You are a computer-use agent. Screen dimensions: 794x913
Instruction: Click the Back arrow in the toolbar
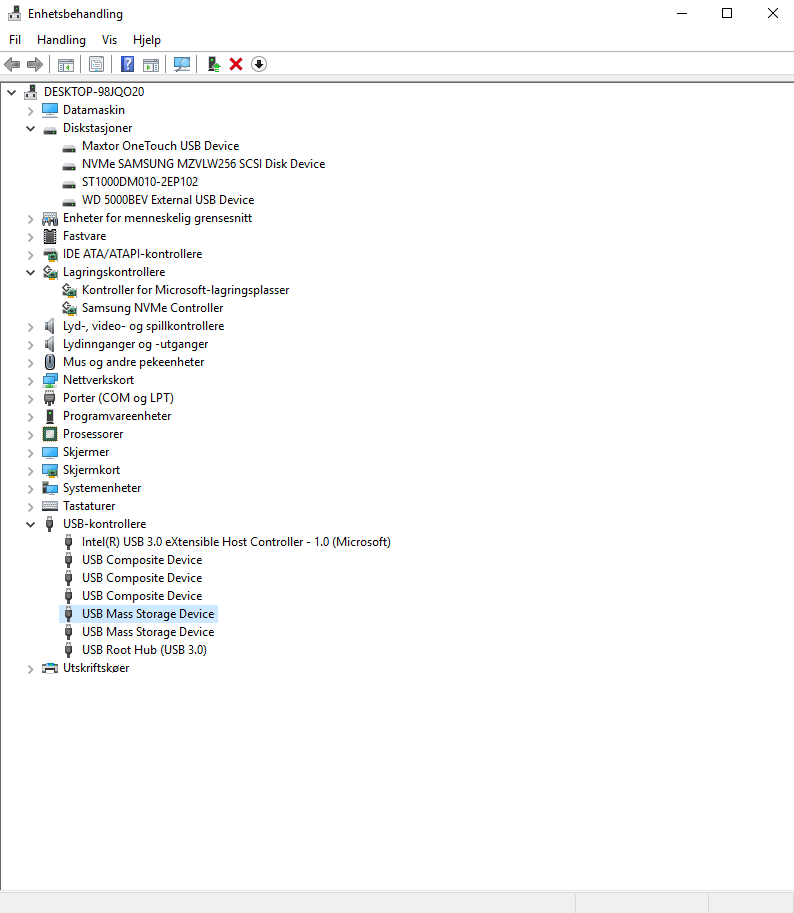(x=12, y=64)
